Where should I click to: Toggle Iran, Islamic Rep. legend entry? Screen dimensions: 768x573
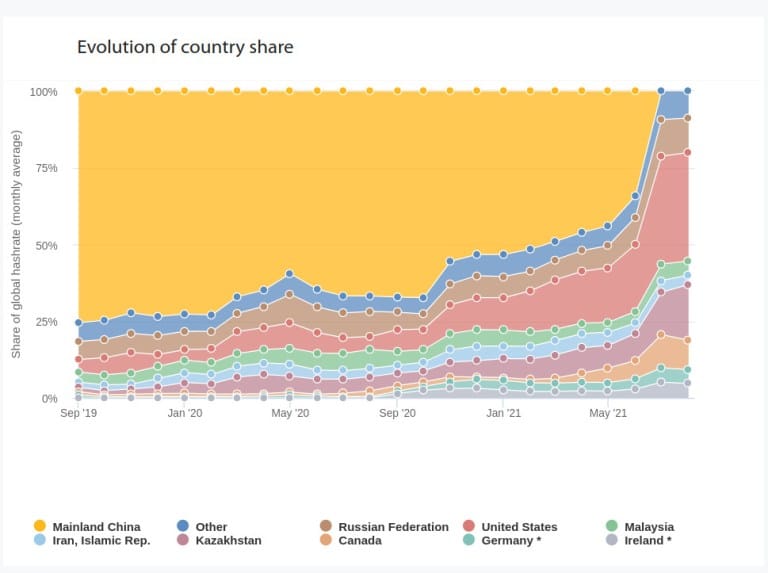point(92,540)
